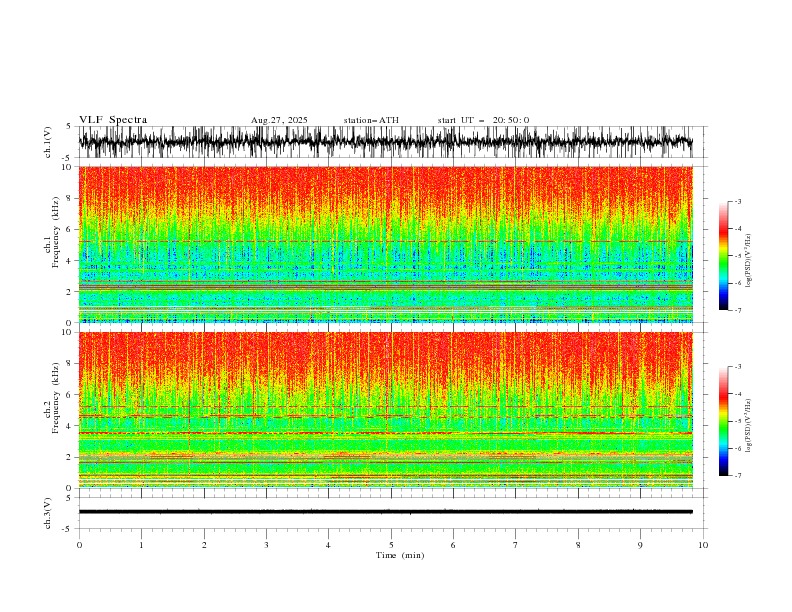
Task: Click the -5 tick label on ch.3(V) axis
Action: click(68, 529)
